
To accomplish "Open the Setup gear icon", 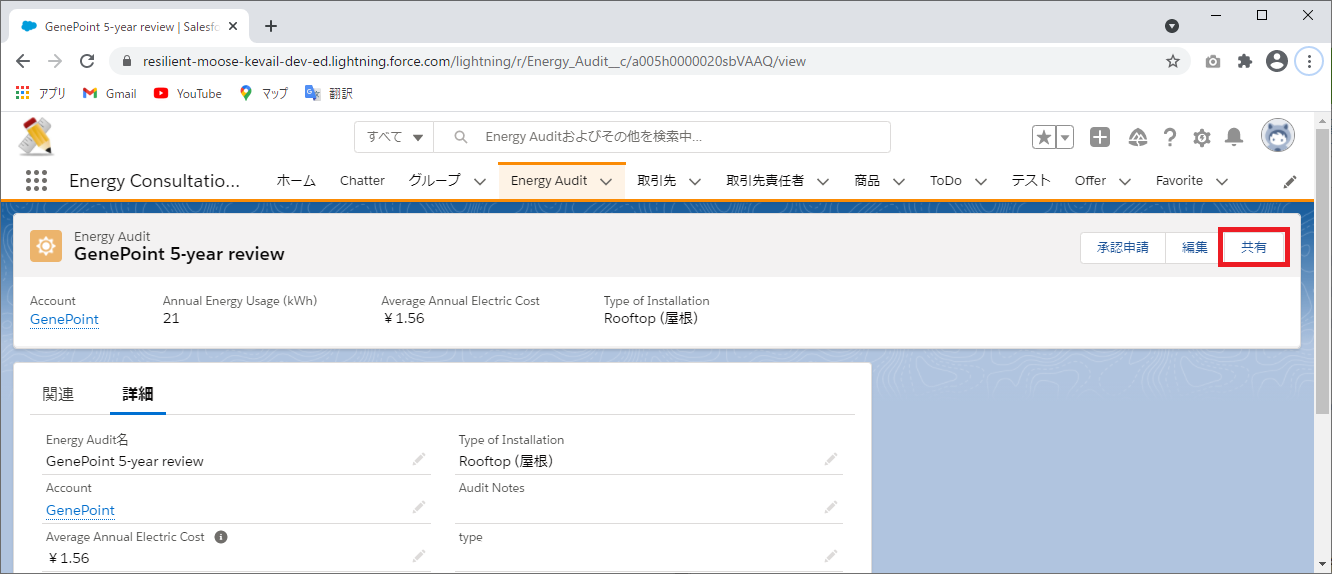I will (x=1202, y=138).
